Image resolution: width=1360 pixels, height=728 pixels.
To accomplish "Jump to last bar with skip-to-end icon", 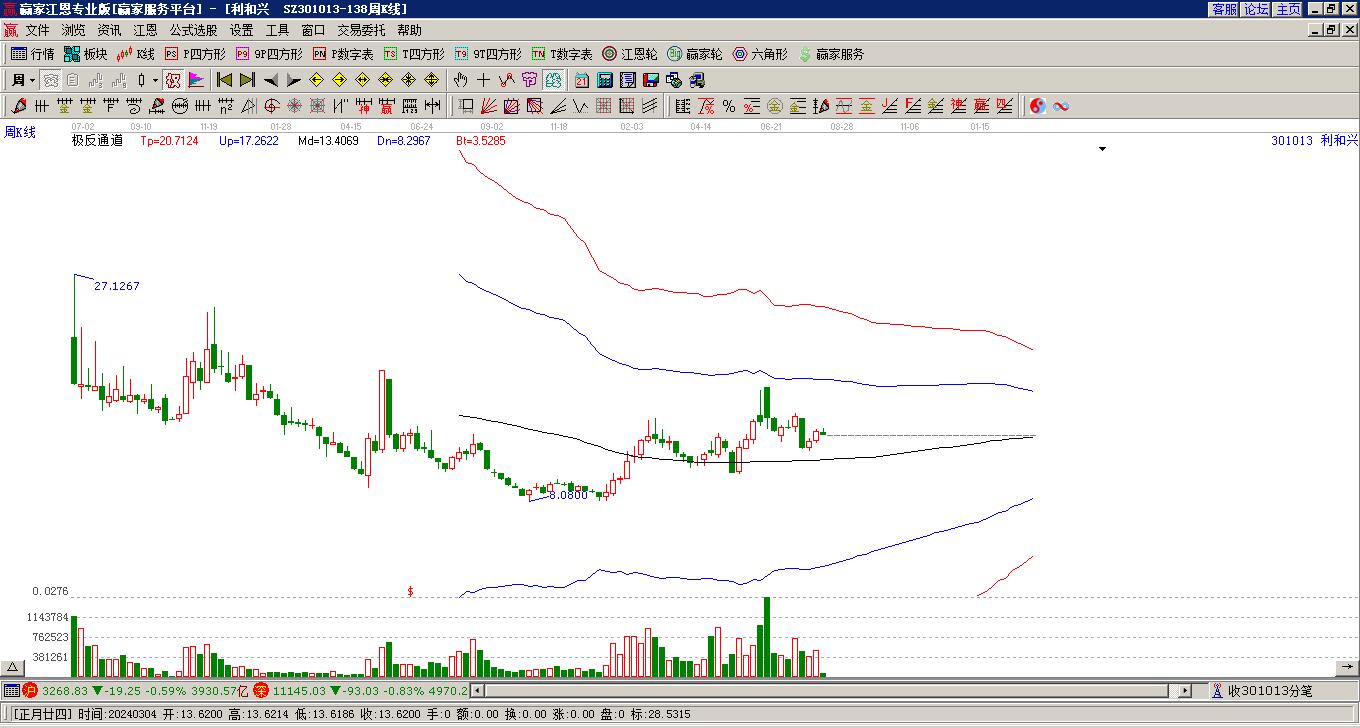I will (247, 80).
